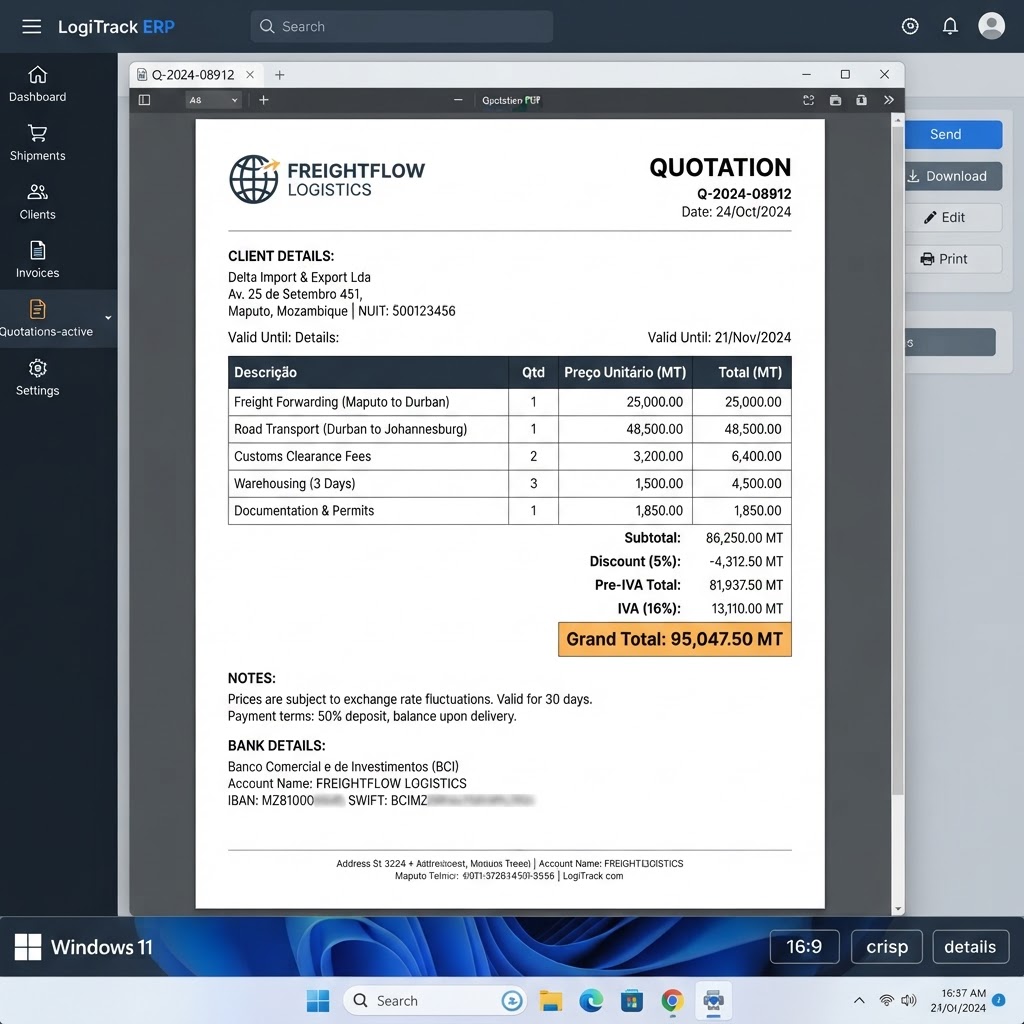
Task: Add a new document tab
Action: click(x=280, y=75)
